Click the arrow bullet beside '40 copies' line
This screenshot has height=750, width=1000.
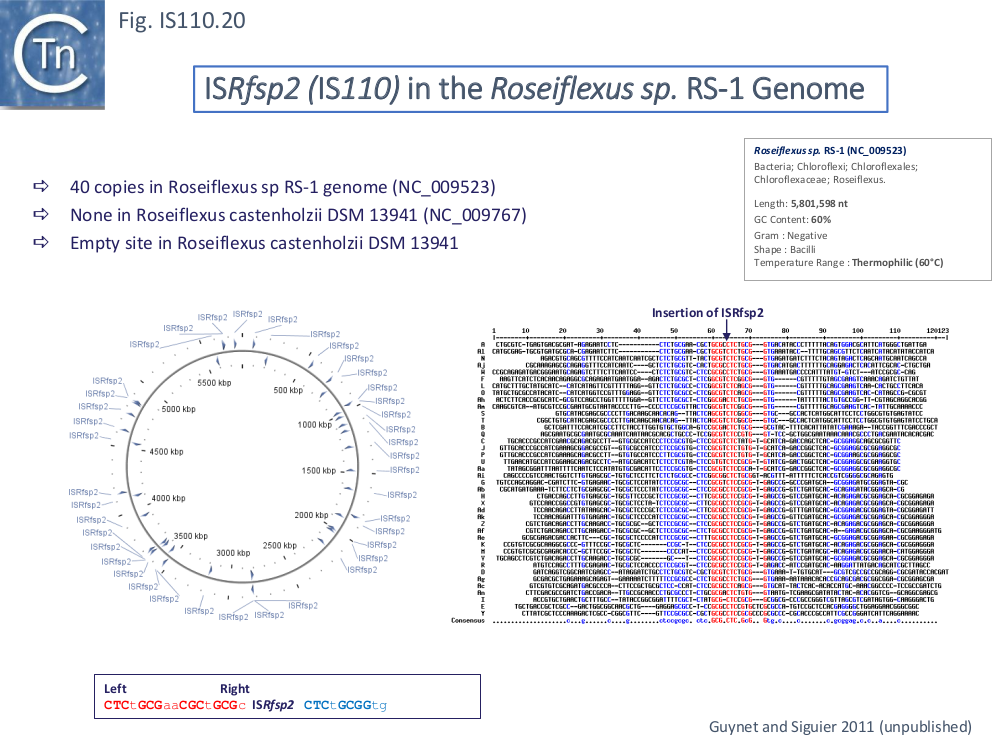tap(41, 187)
